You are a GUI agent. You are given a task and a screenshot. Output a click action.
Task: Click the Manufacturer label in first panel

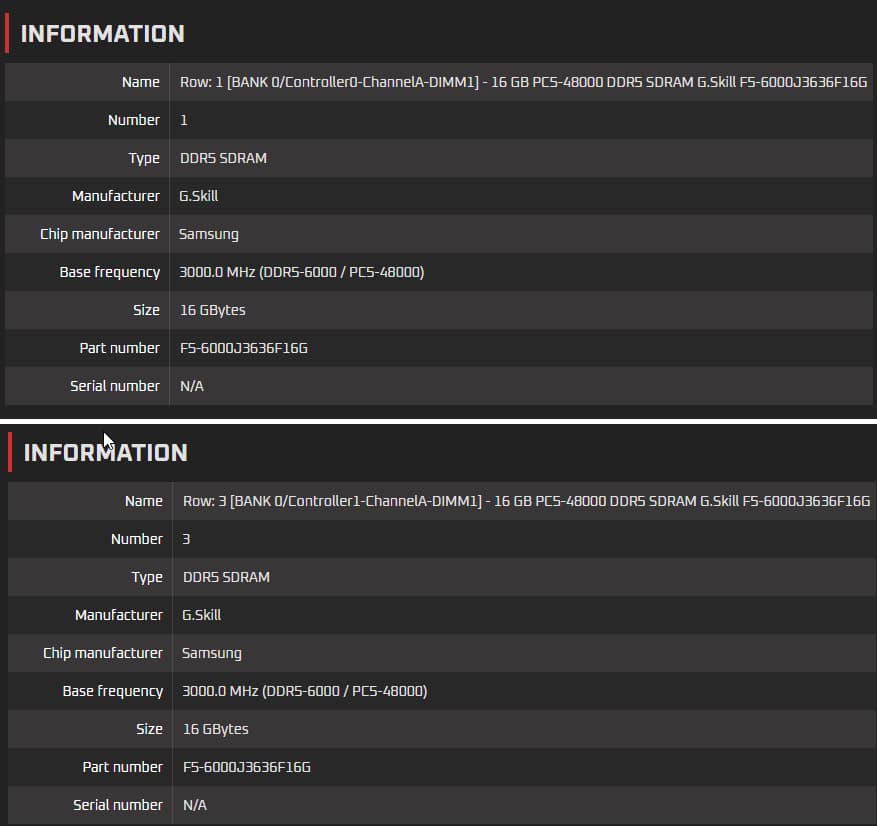[116, 196]
